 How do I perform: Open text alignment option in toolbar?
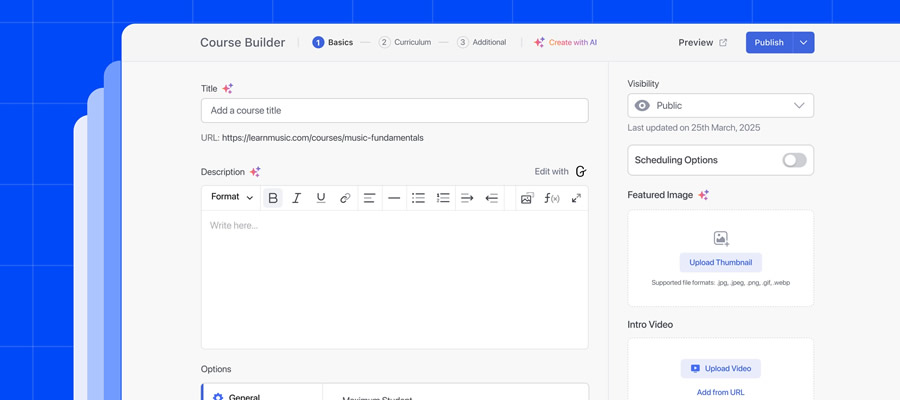pyautogui.click(x=370, y=198)
